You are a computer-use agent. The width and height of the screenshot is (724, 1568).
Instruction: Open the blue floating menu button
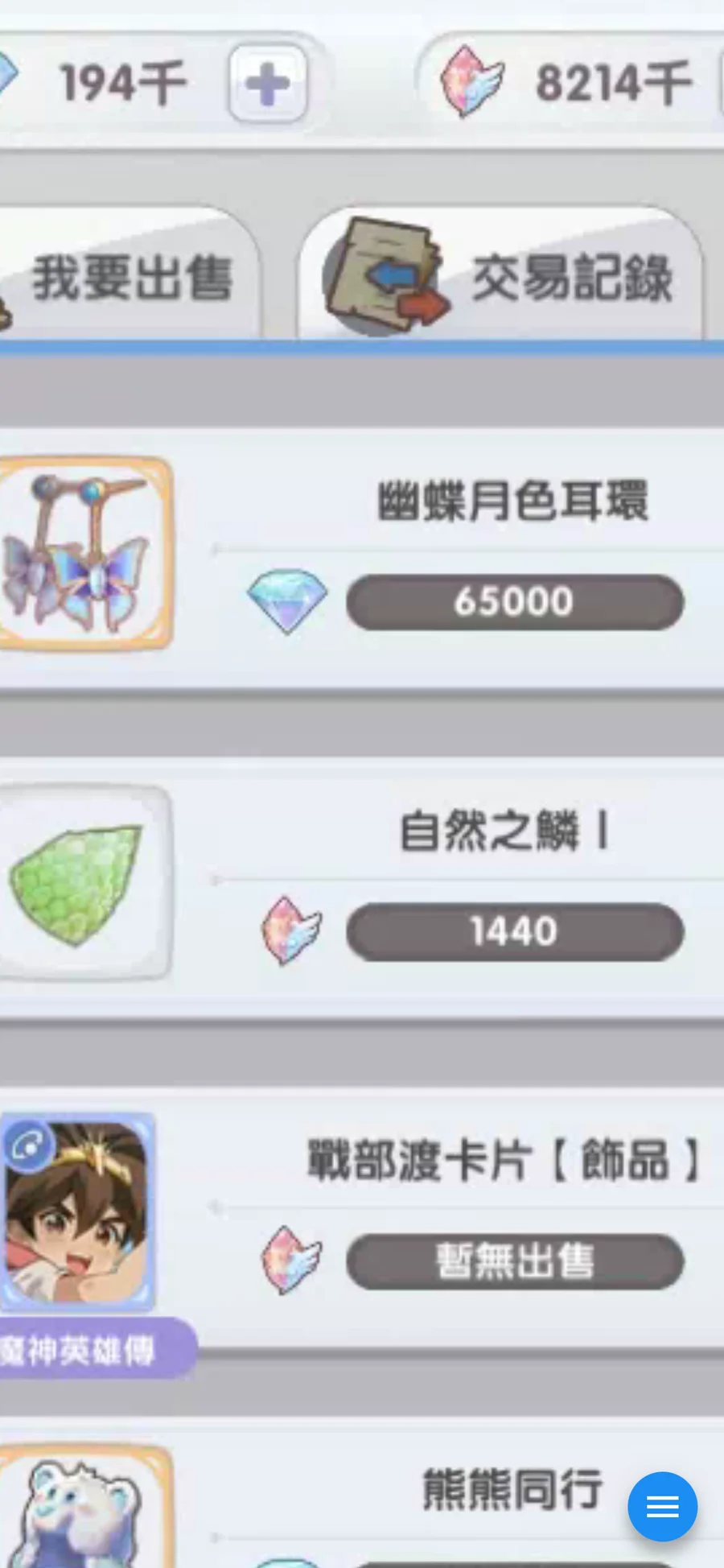662,1507
